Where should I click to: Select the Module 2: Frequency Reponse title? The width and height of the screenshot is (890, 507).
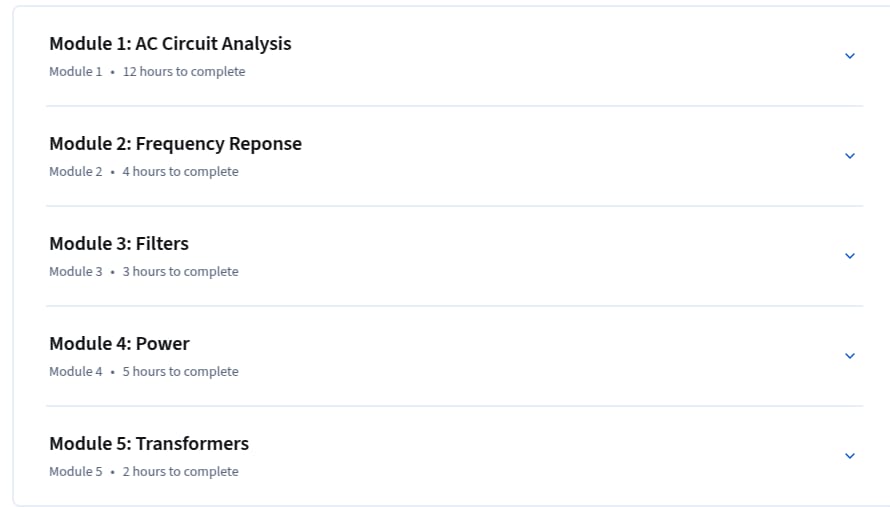pos(175,144)
